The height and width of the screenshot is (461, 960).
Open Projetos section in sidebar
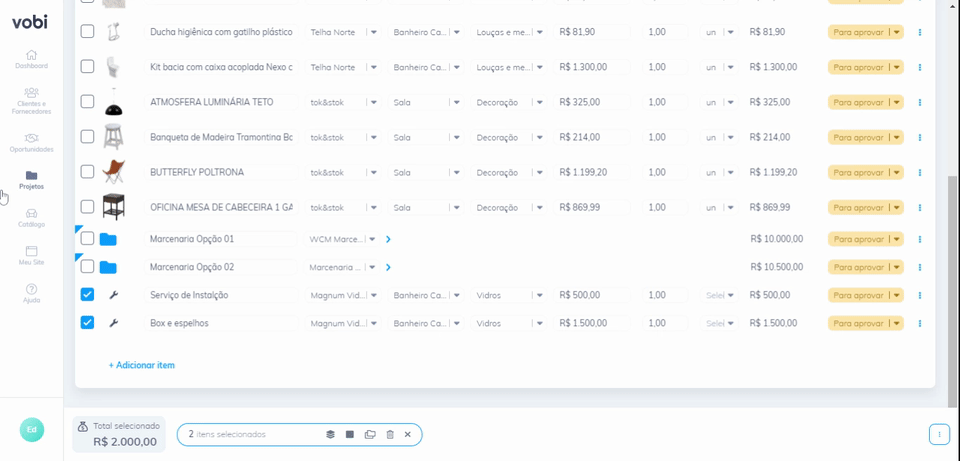[31, 180]
